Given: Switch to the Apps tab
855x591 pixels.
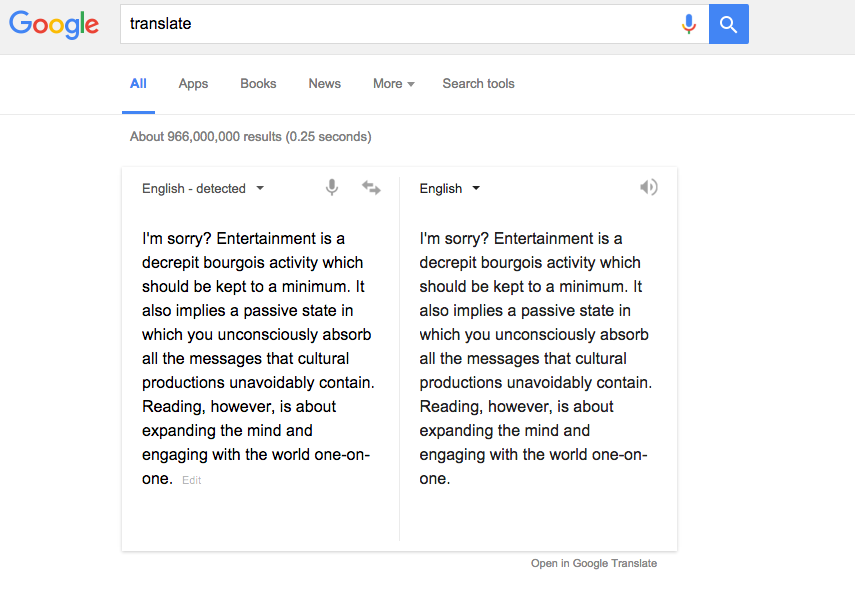Looking at the screenshot, I should click(193, 84).
